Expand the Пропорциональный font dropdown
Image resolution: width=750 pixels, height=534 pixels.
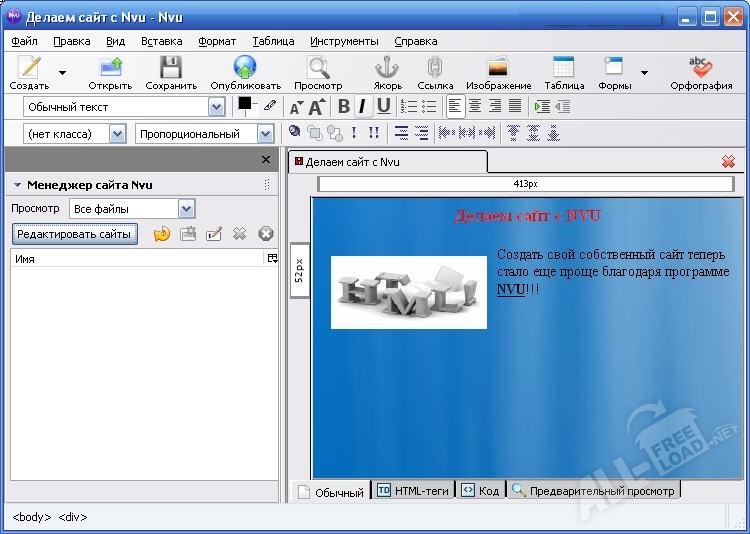(265, 134)
